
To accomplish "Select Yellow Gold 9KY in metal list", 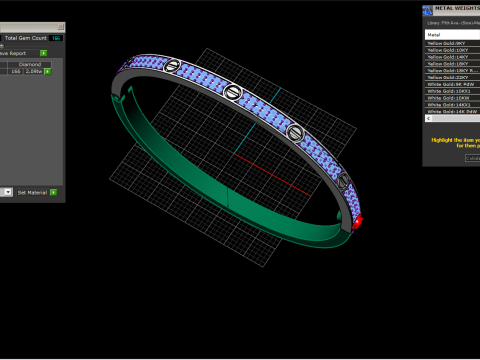I will (x=452, y=43).
